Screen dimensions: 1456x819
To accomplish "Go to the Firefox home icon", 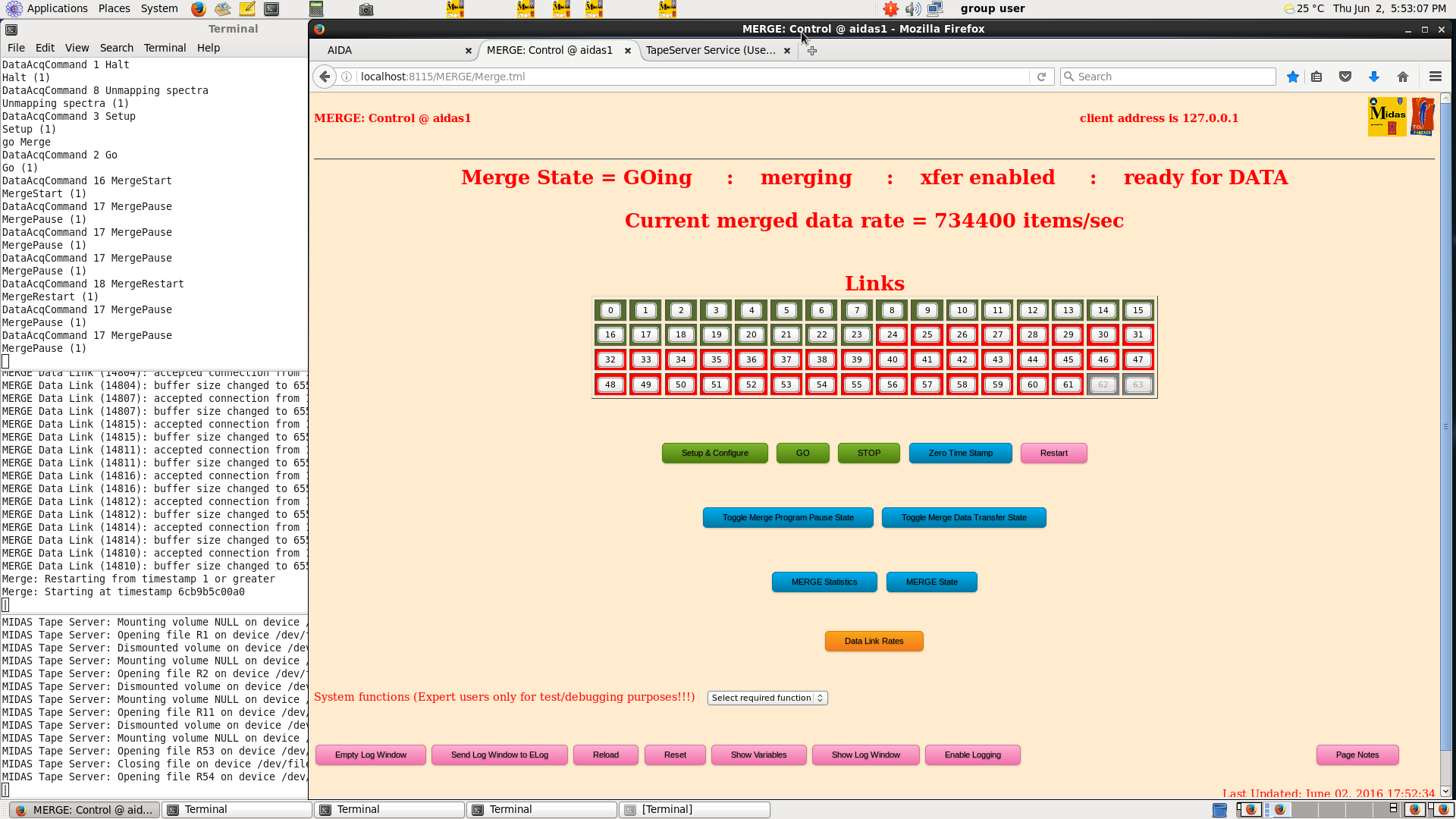I will [x=1403, y=77].
